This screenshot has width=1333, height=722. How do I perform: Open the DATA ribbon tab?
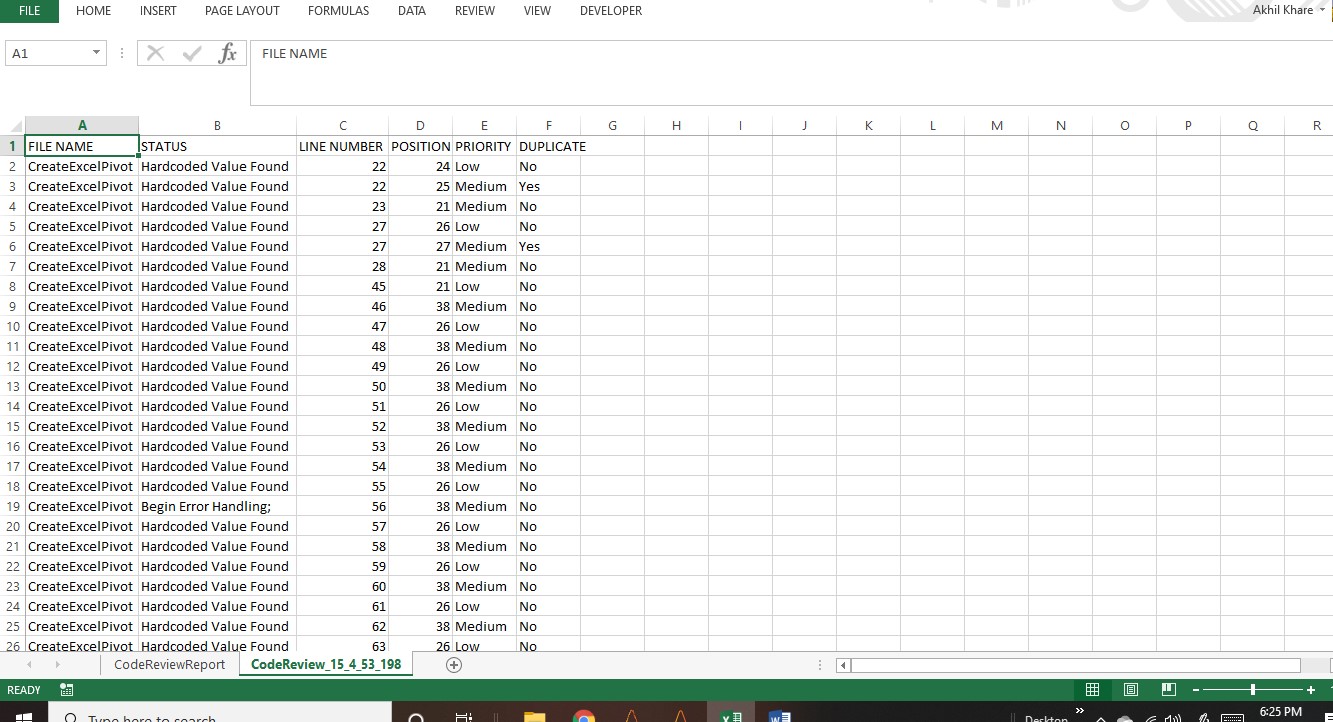pos(412,11)
